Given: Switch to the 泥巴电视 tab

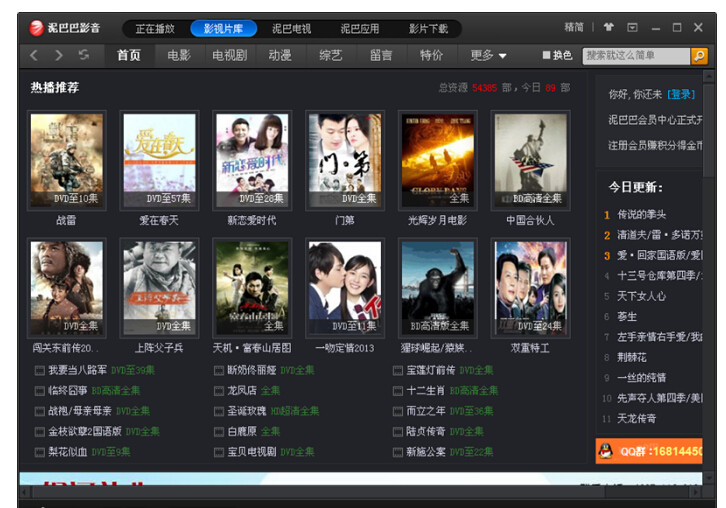Looking at the screenshot, I should [x=290, y=28].
